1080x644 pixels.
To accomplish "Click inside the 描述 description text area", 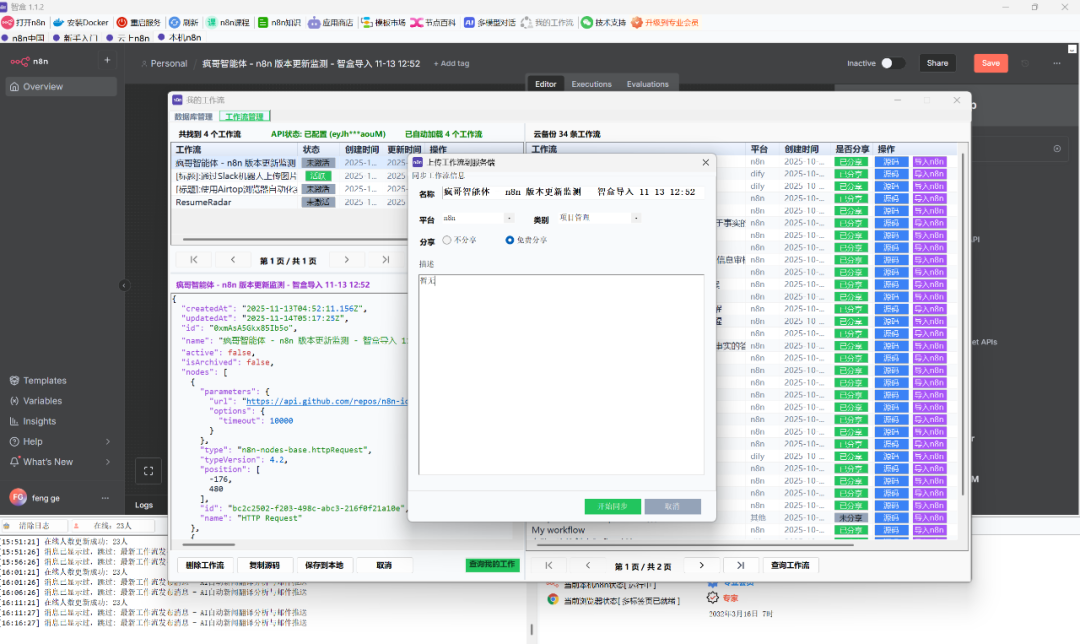I will click(x=561, y=375).
